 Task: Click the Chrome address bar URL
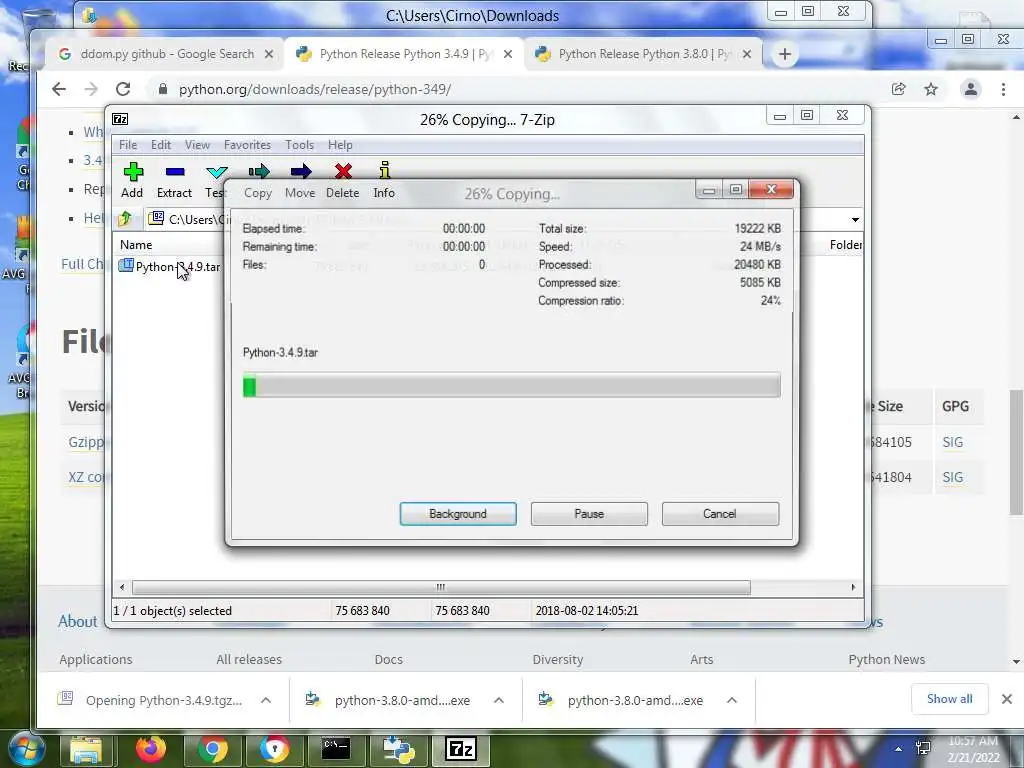pos(315,89)
